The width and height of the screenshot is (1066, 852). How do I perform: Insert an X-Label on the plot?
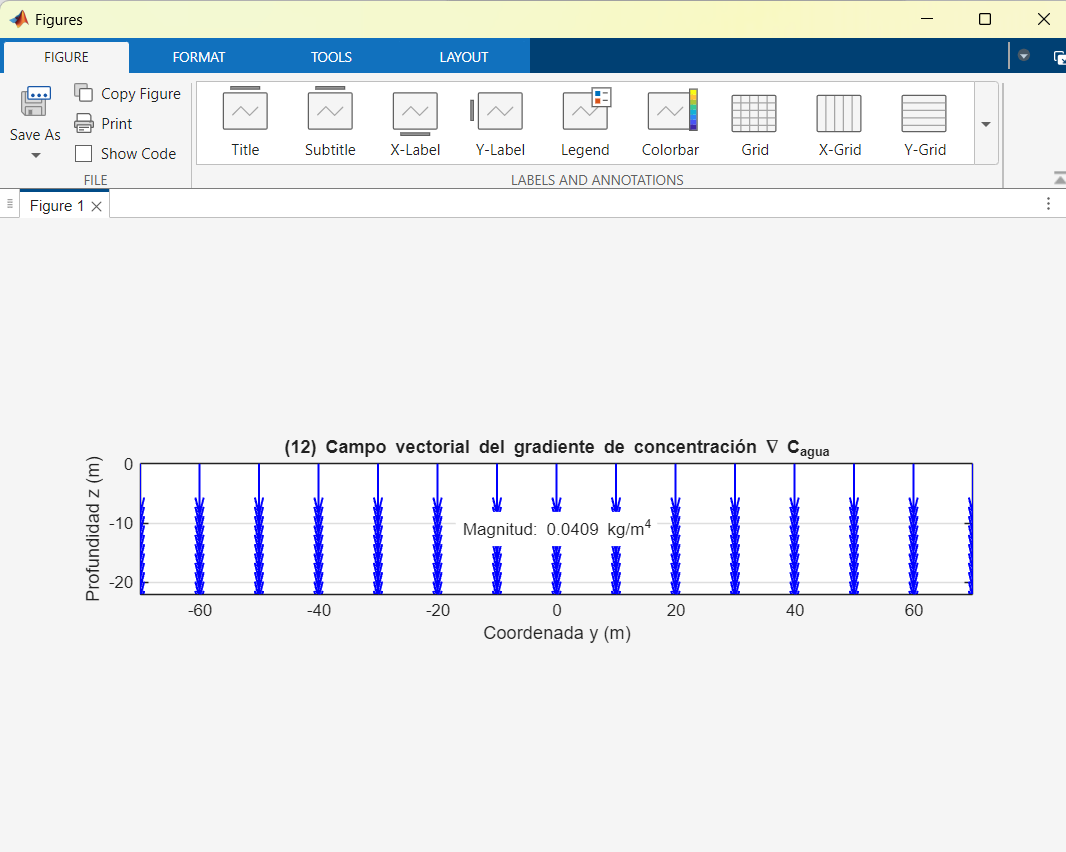point(415,112)
